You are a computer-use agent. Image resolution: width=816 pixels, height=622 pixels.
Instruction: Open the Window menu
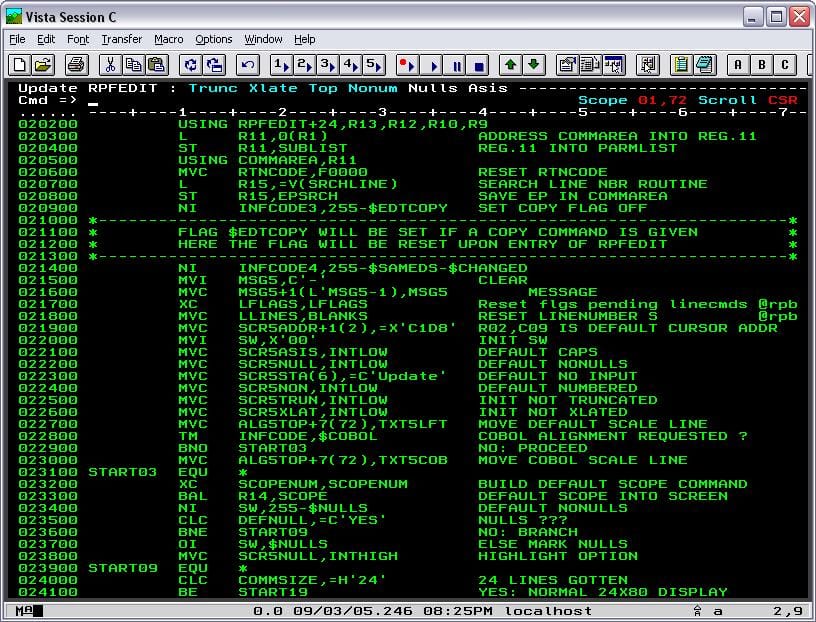pos(263,40)
